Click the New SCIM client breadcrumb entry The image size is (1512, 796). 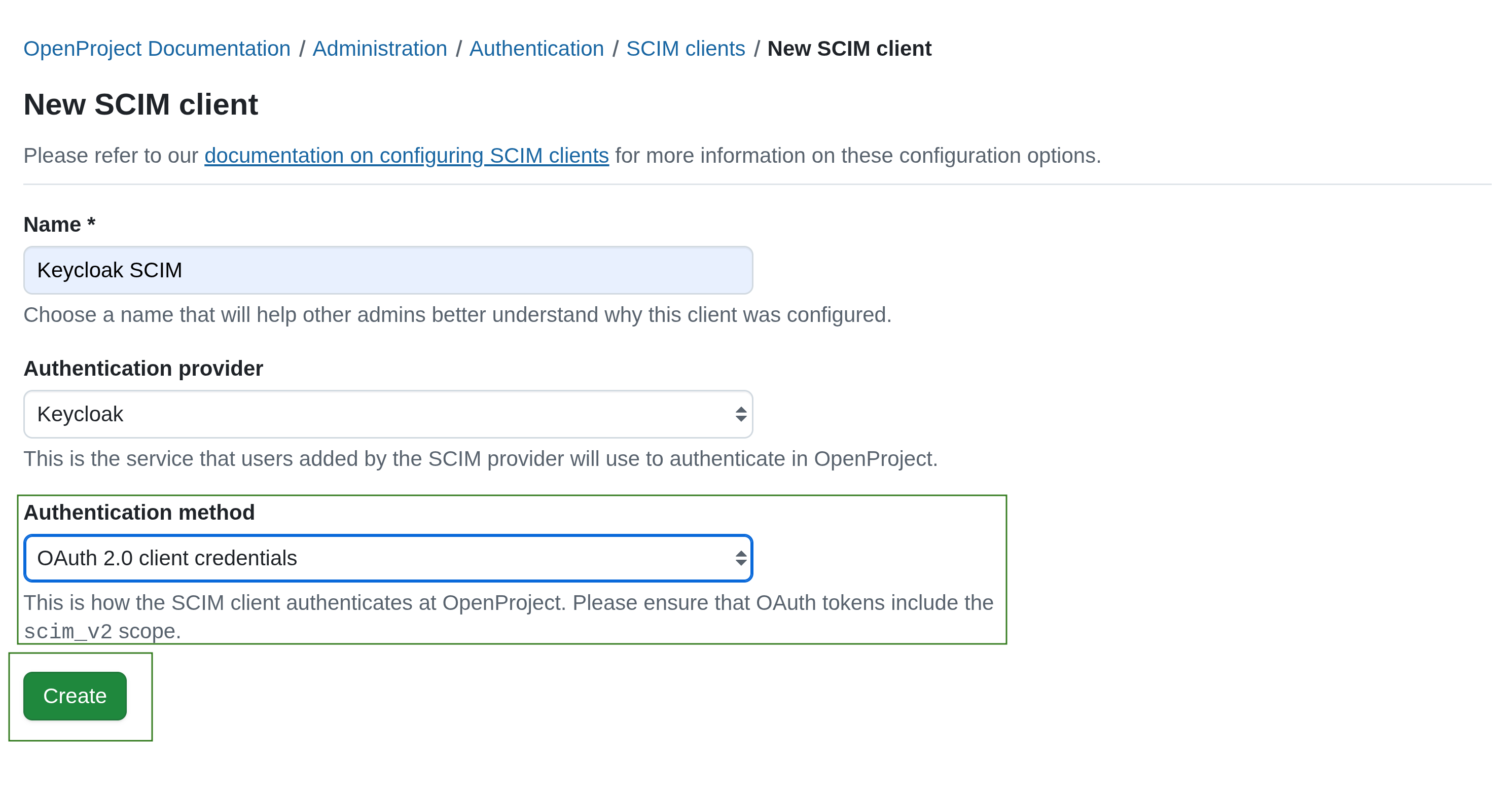(x=849, y=48)
